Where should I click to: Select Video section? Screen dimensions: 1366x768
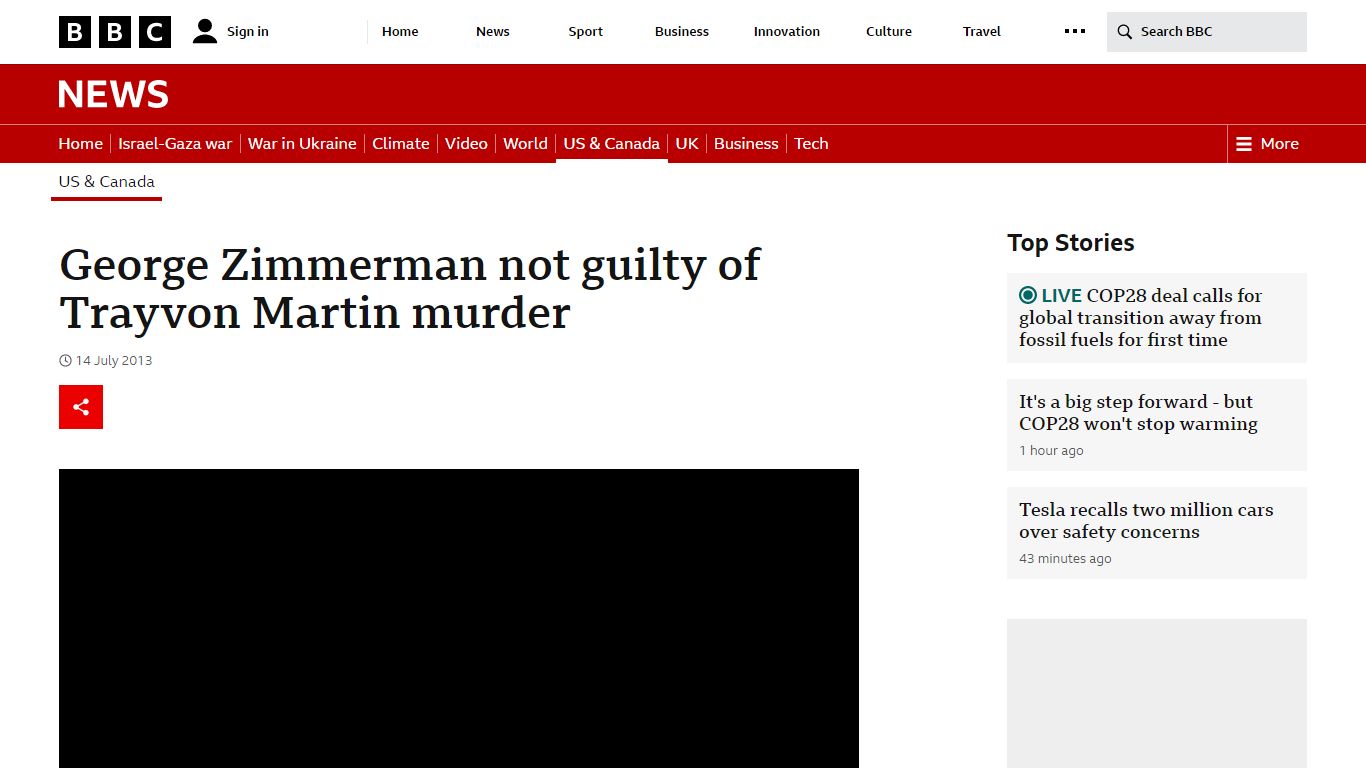[466, 144]
